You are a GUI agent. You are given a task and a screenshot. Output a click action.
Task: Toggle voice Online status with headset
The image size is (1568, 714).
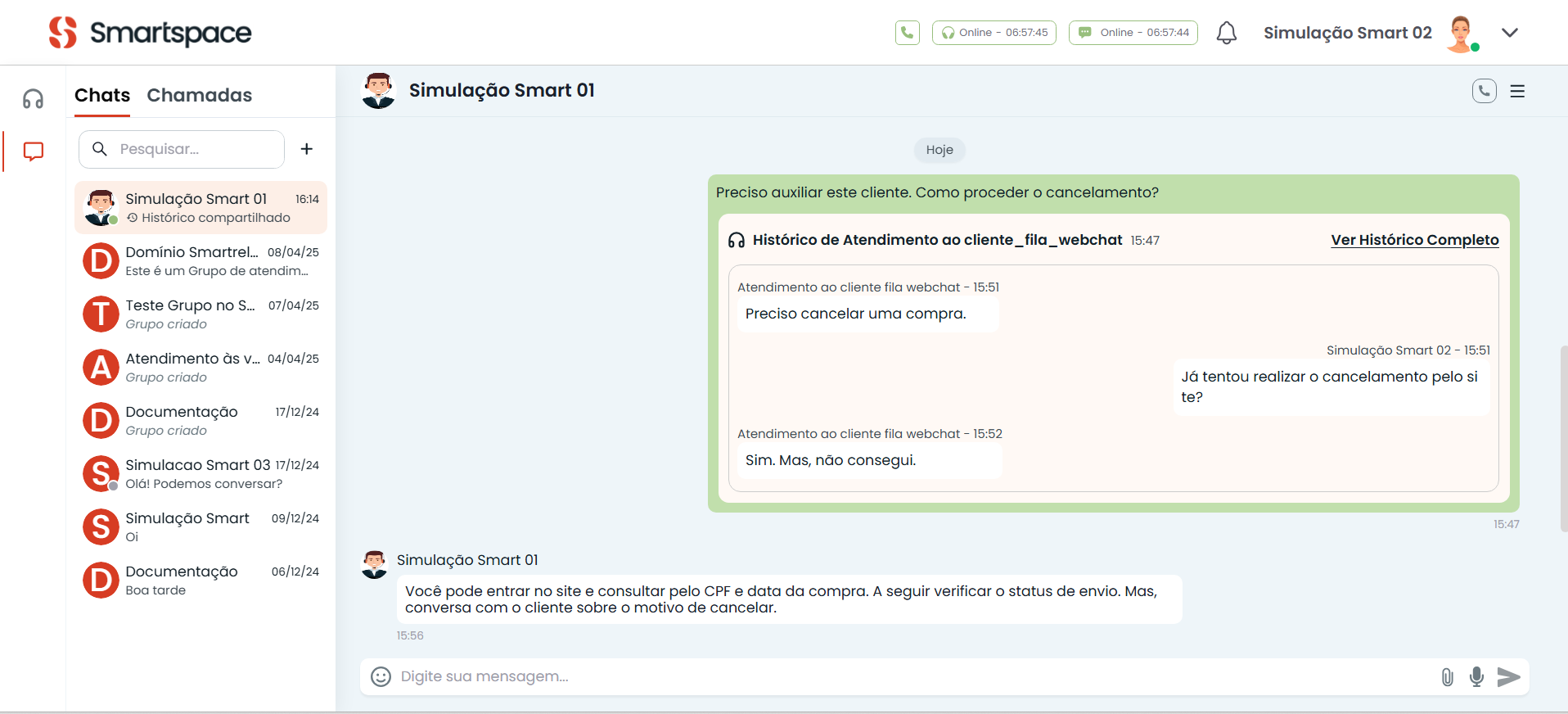994,33
